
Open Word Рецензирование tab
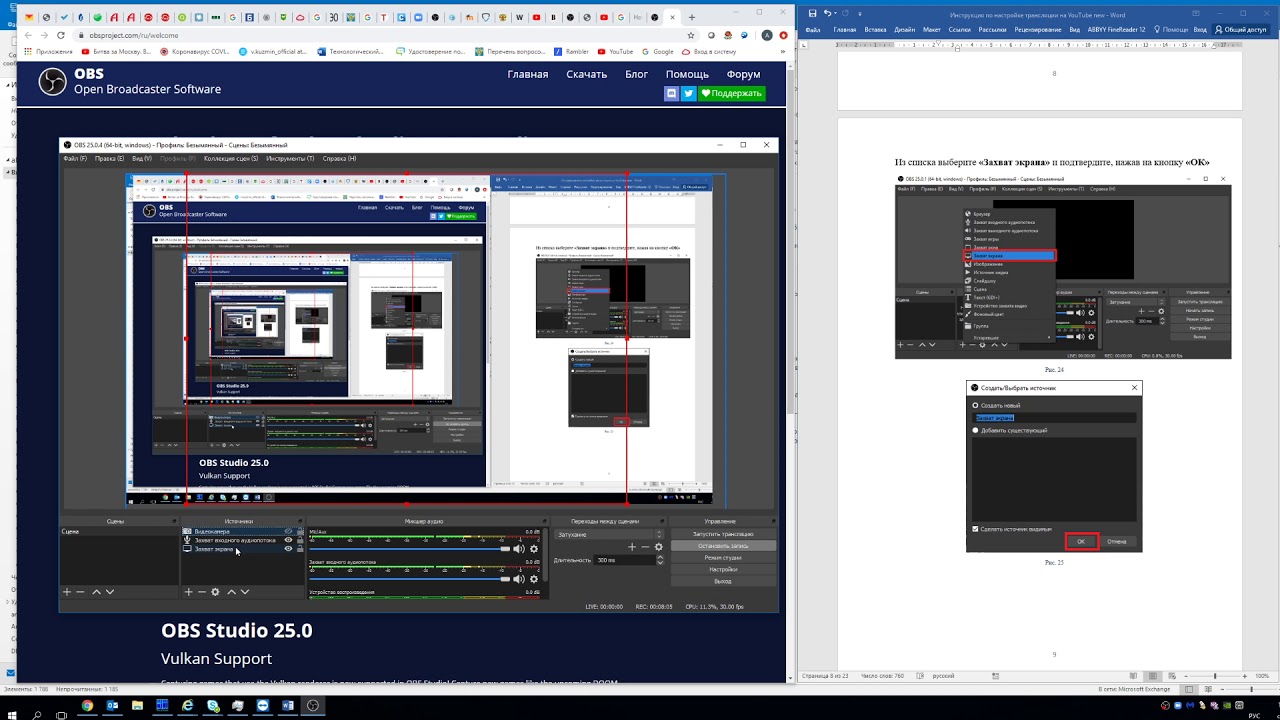[1037, 30]
